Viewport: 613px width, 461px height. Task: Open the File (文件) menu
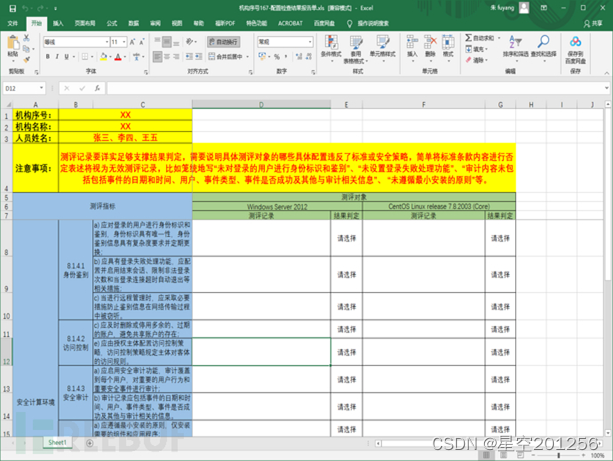click(x=13, y=23)
